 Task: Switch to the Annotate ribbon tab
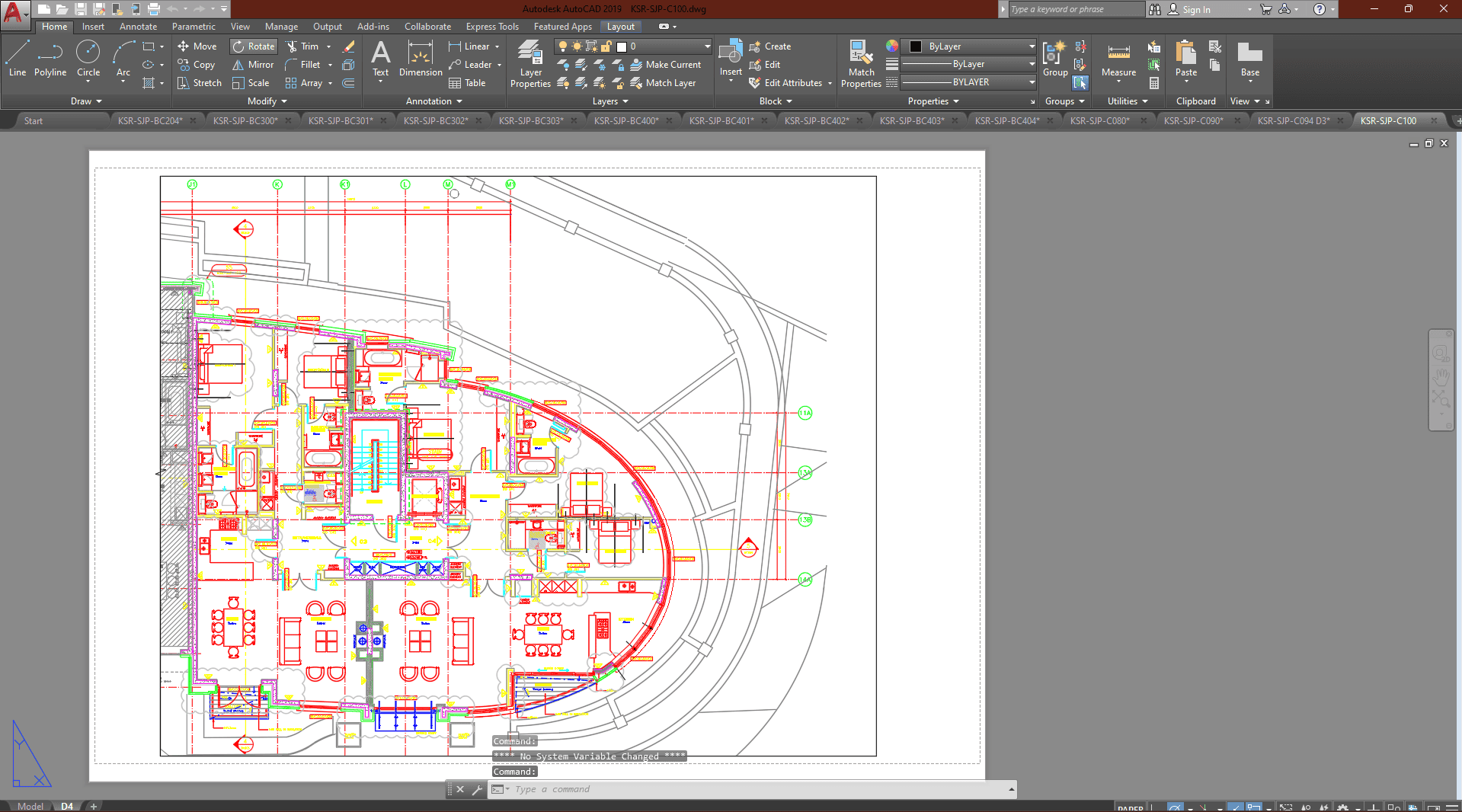point(138,27)
